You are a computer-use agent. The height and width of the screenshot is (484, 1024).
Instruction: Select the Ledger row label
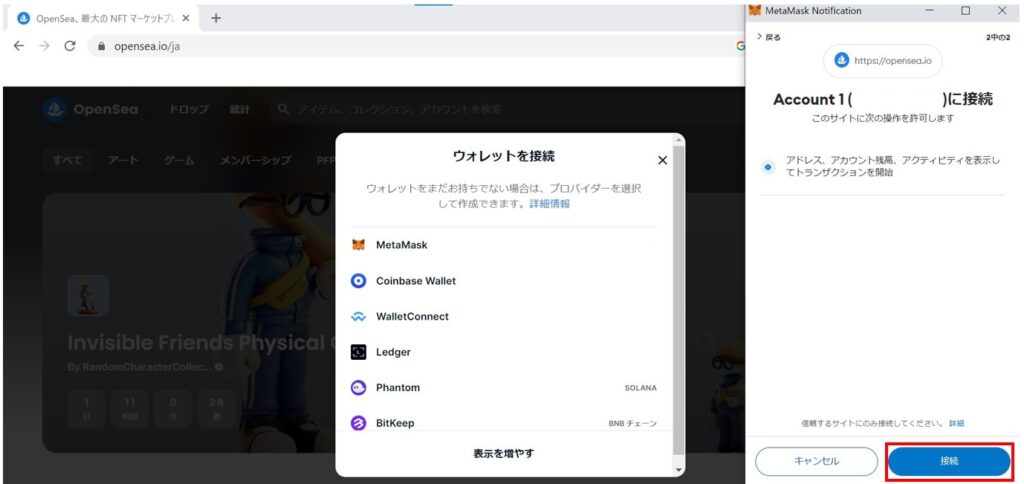(x=393, y=352)
